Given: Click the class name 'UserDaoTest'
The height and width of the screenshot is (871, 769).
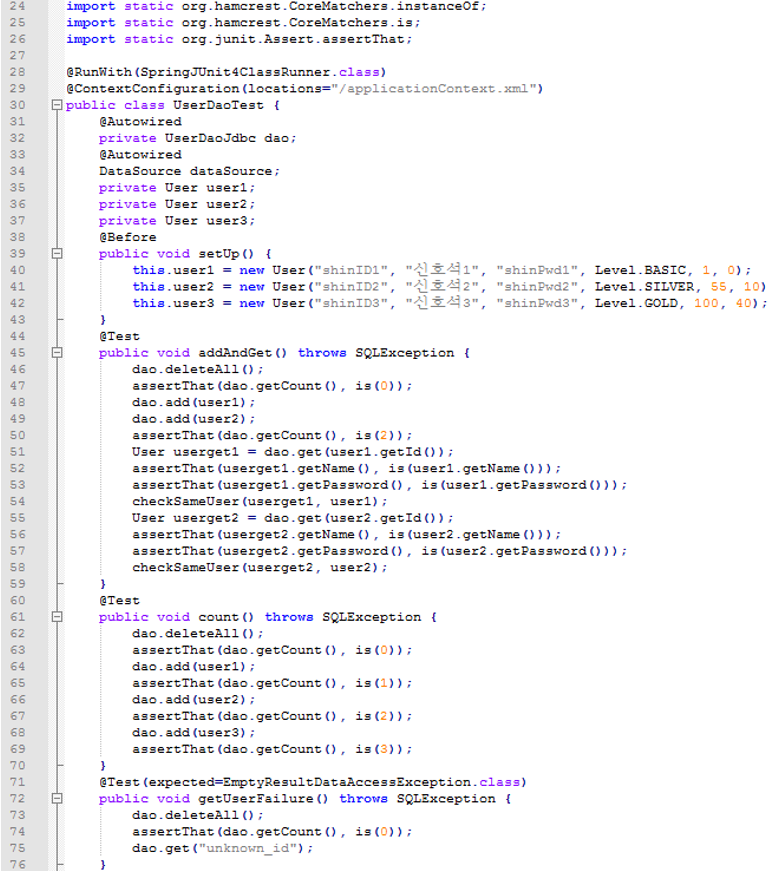Looking at the screenshot, I should coord(218,105).
